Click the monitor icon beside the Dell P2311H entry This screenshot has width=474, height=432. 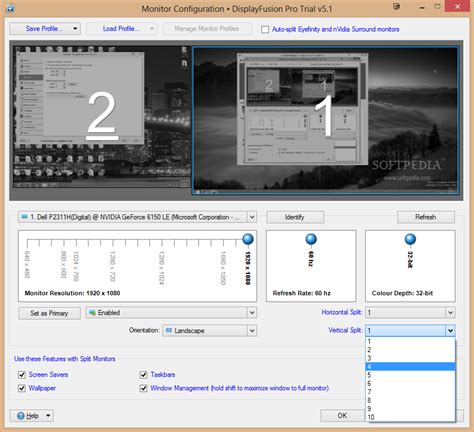[x=24, y=217]
